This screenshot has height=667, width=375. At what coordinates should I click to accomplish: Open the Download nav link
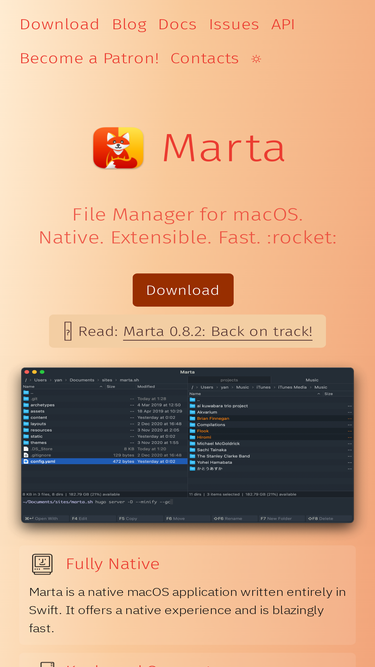point(60,24)
